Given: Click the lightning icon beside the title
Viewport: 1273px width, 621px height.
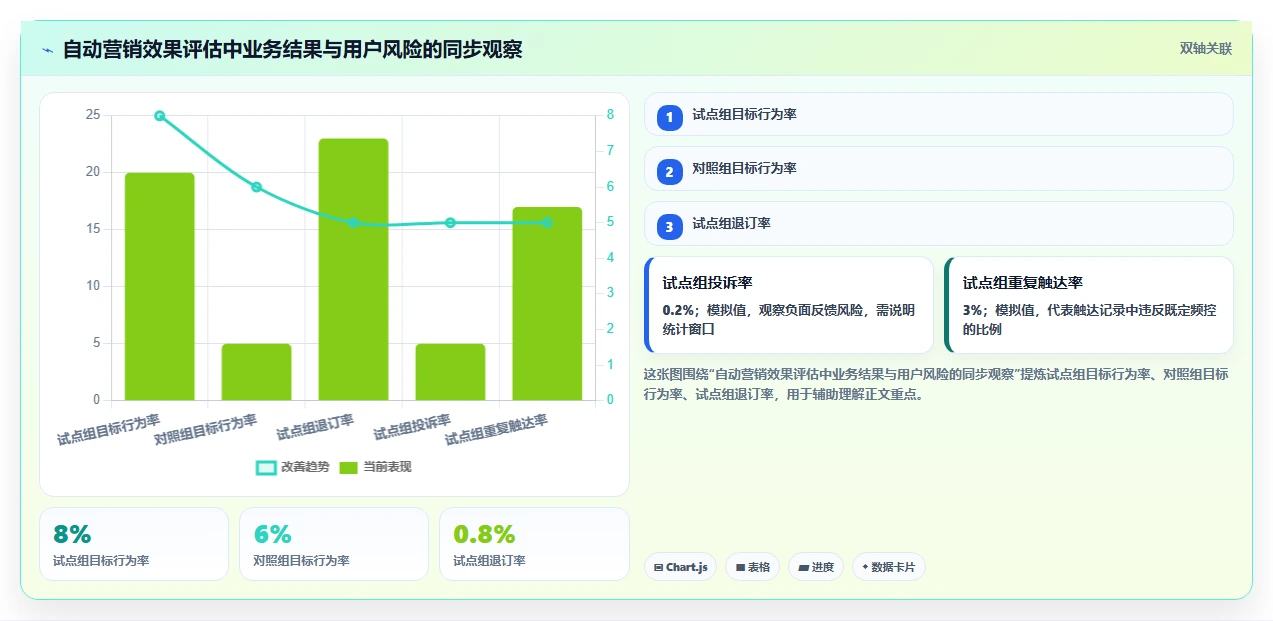Looking at the screenshot, I should click(x=47, y=50).
